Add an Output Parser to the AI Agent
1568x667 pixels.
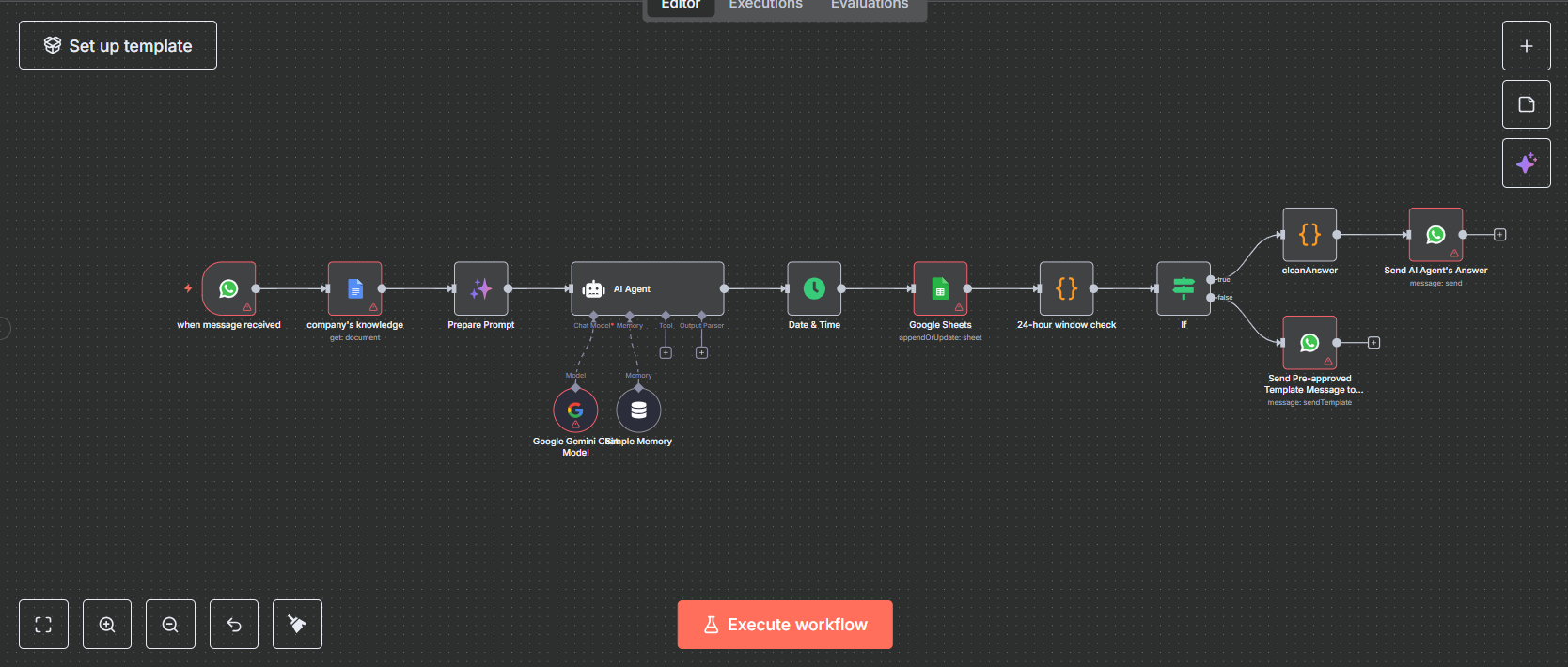[x=701, y=353]
